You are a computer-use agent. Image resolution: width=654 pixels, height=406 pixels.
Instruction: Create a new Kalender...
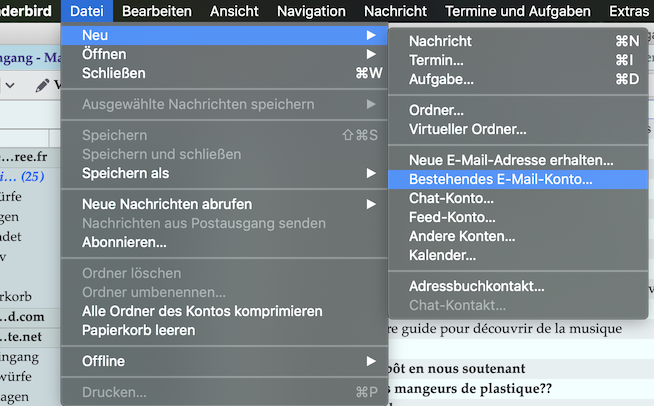coord(442,256)
